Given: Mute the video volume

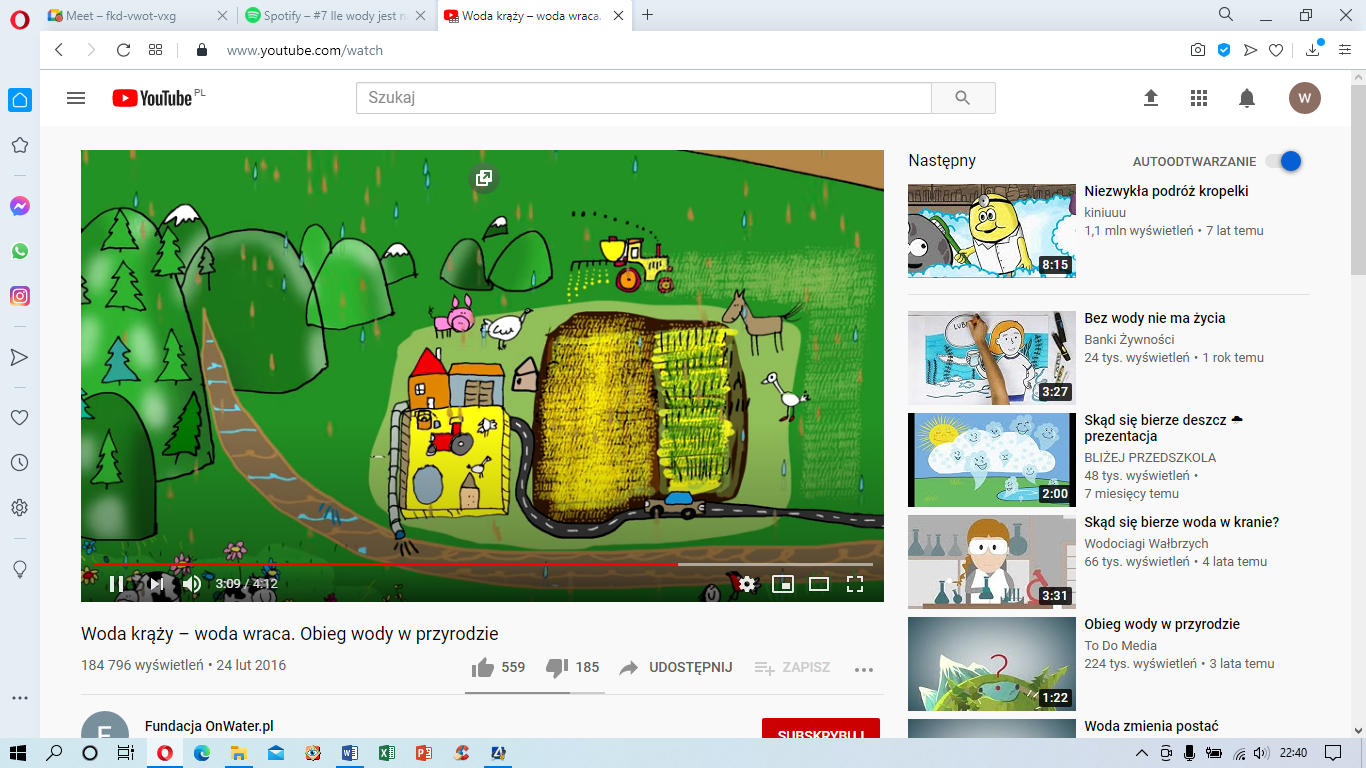Looking at the screenshot, I should (191, 584).
